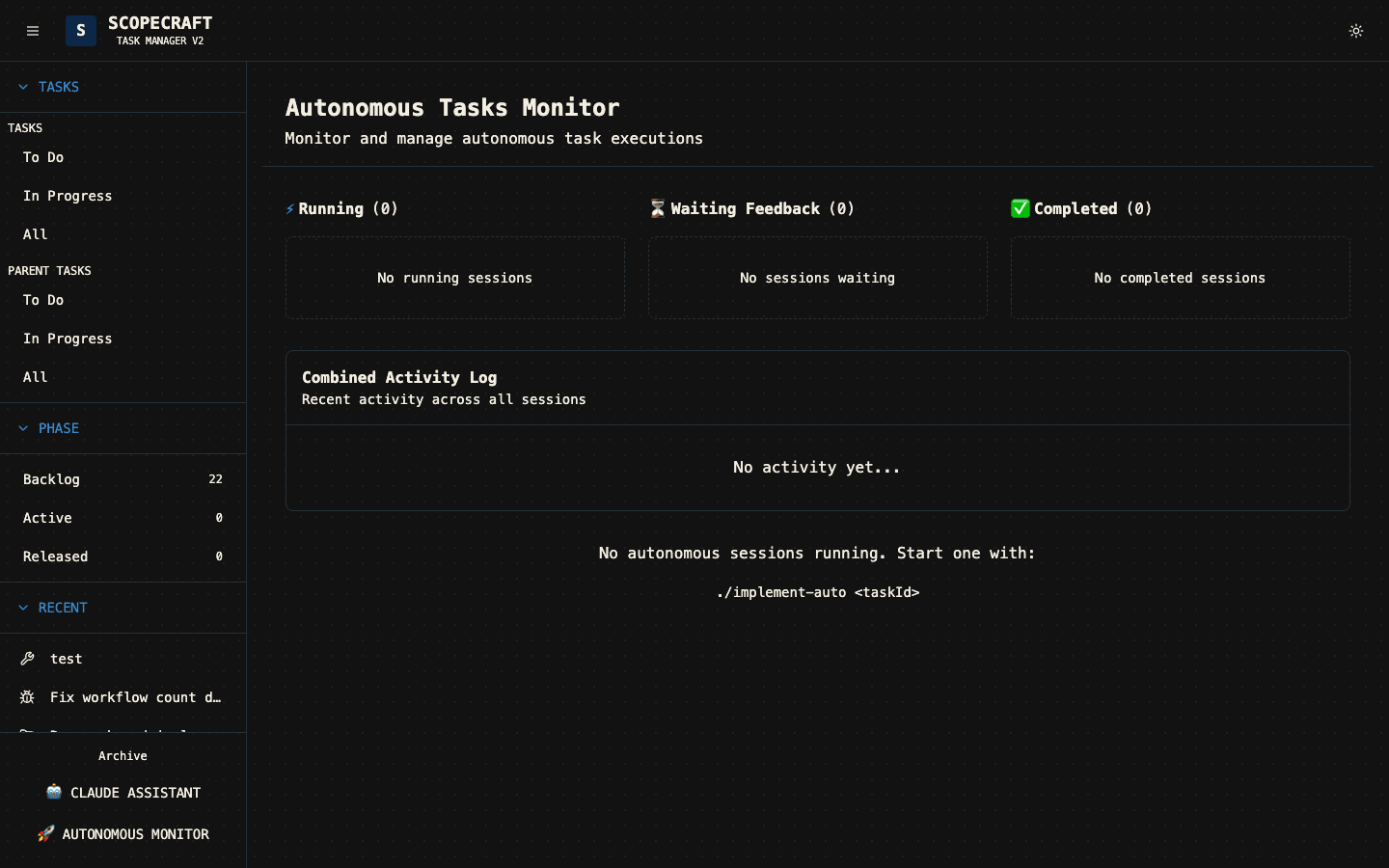Open In Progress under PARENT TASKS

(x=123, y=339)
